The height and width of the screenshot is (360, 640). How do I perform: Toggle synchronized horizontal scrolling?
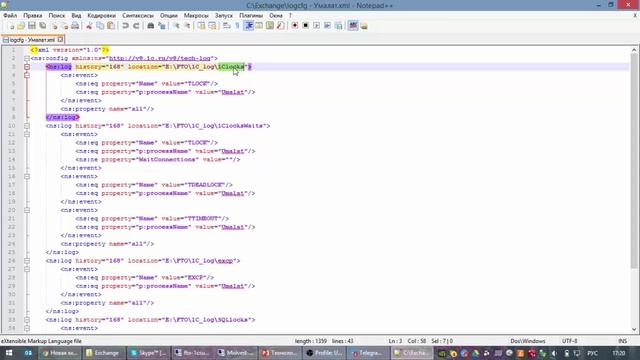212,26
